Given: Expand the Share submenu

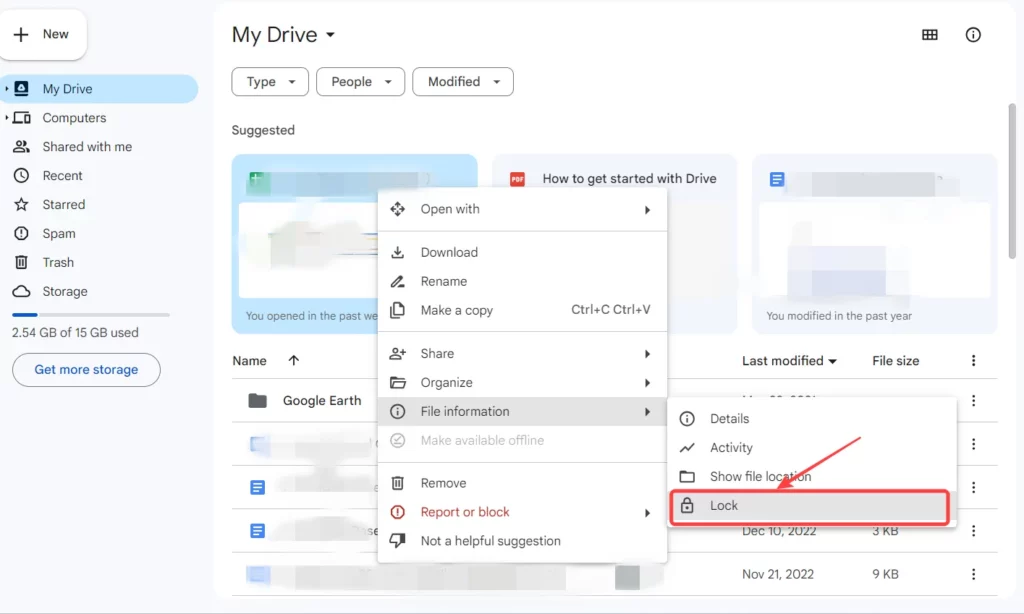Looking at the screenshot, I should [522, 354].
